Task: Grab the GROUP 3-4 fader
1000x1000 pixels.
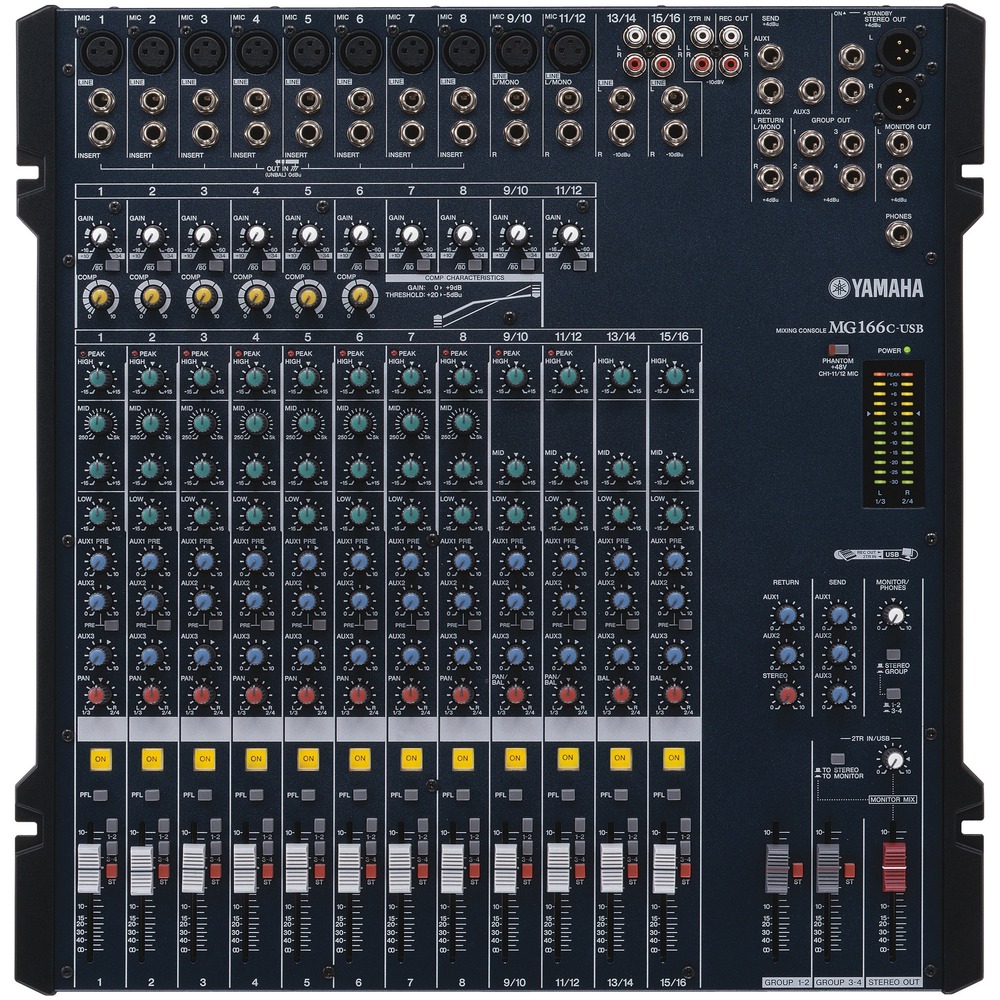Action: 828,869
